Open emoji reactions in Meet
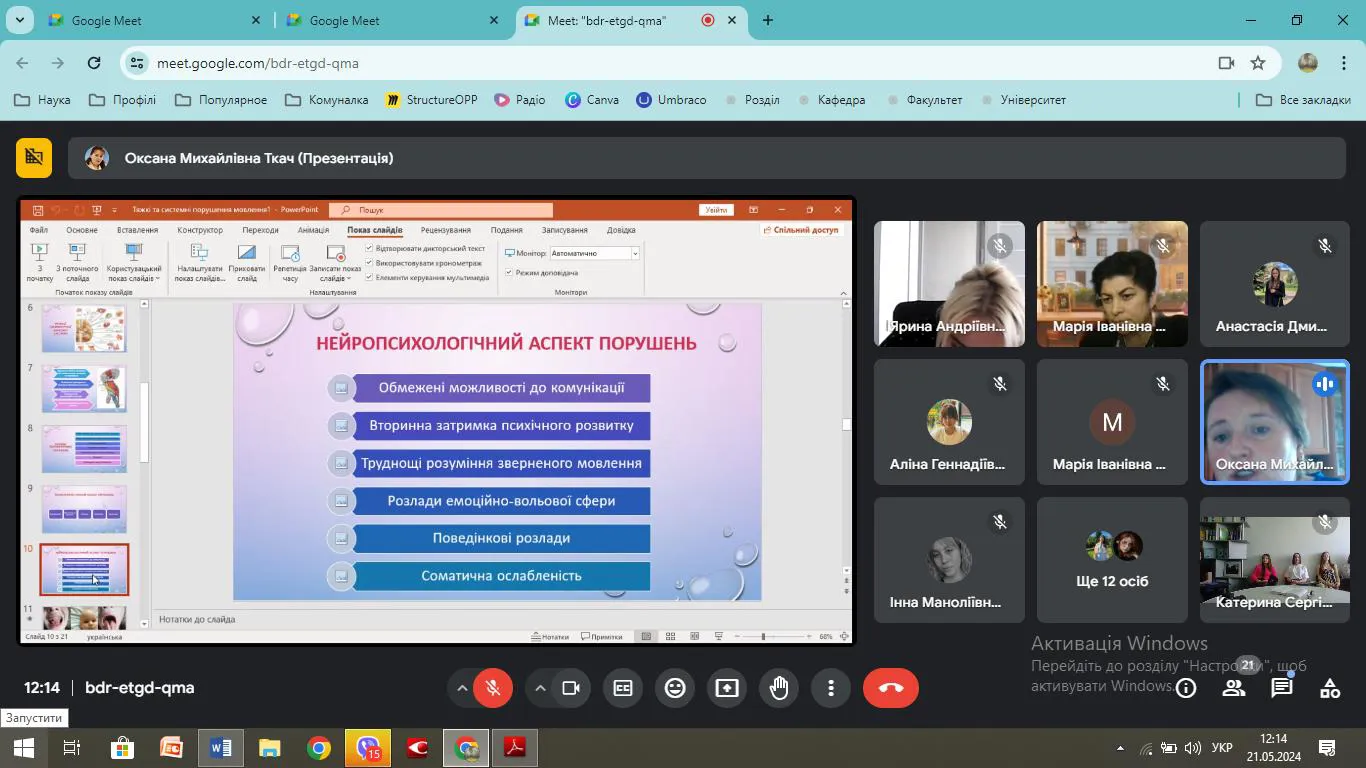The image size is (1366, 768). pyautogui.click(x=675, y=688)
